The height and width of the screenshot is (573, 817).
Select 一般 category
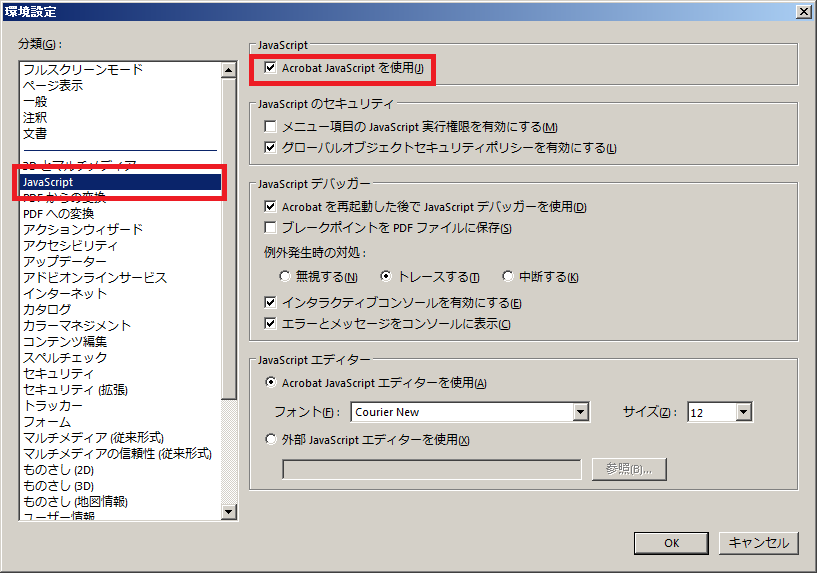35,102
